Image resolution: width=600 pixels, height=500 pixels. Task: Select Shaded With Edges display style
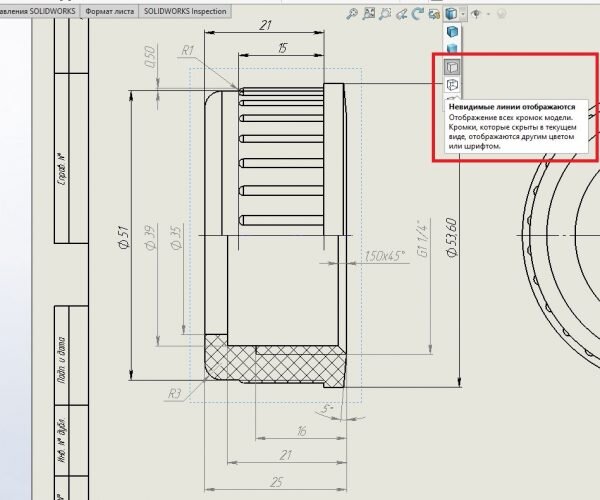[x=452, y=31]
